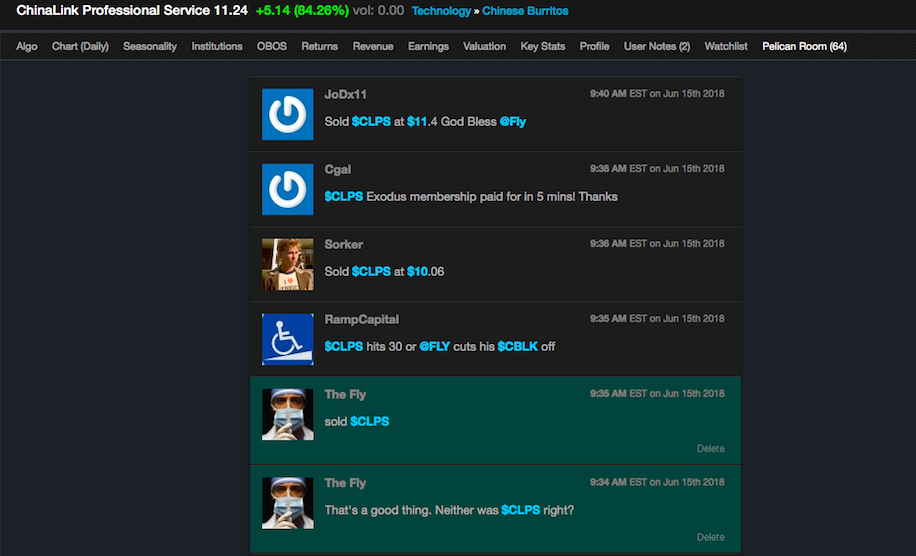
Task: Open the Valuation tab
Action: click(x=484, y=46)
